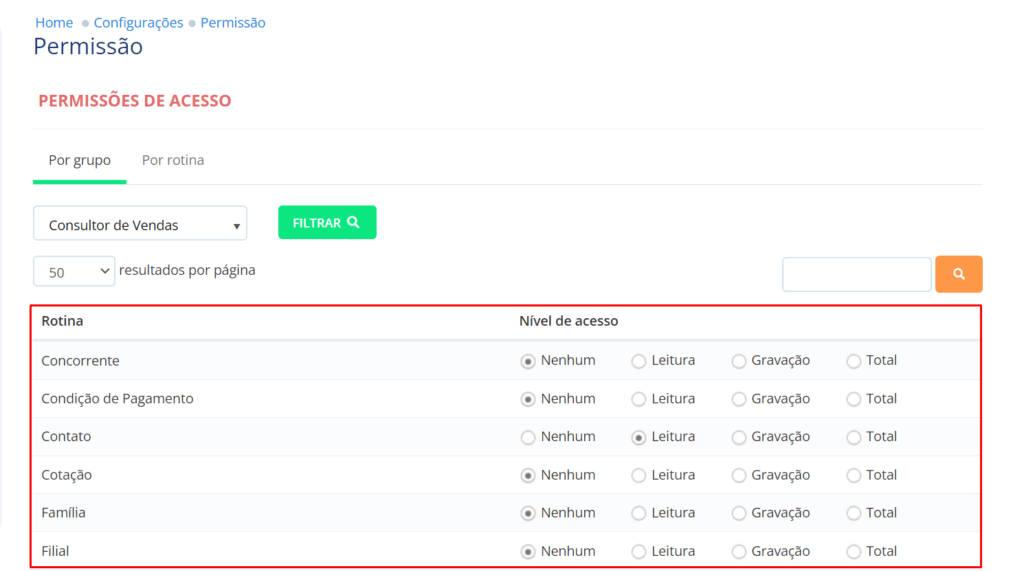The height and width of the screenshot is (571, 1024).
Task: Click the Rotina column header
Action: [62, 321]
